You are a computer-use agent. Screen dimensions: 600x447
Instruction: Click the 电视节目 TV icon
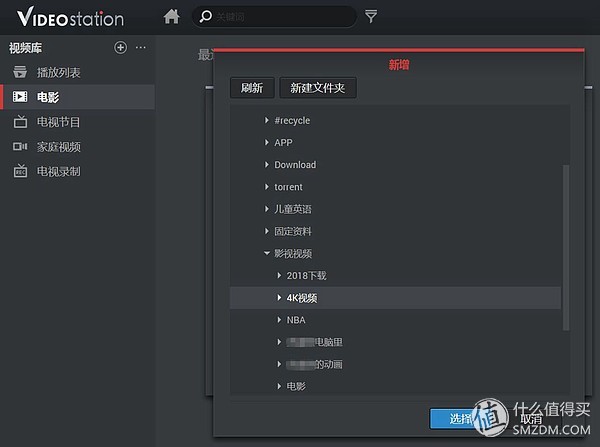(x=20, y=122)
